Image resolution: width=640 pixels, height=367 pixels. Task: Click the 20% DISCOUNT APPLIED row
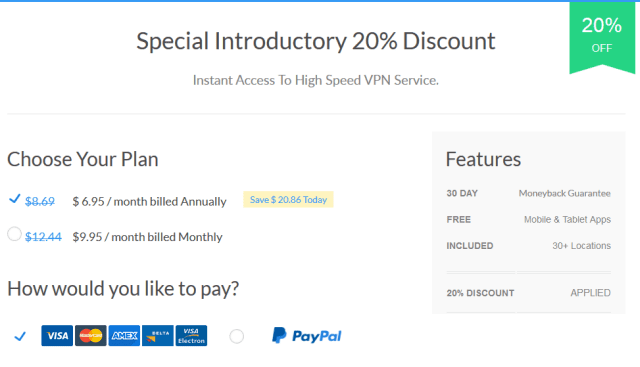(529, 293)
